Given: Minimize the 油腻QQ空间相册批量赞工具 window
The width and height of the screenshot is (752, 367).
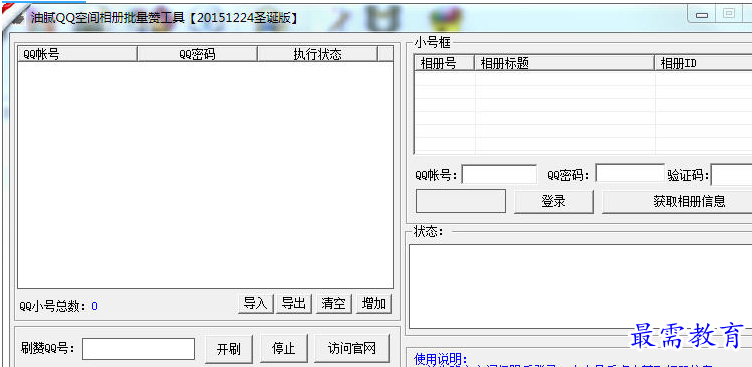Looking at the screenshot, I should click(x=702, y=15).
